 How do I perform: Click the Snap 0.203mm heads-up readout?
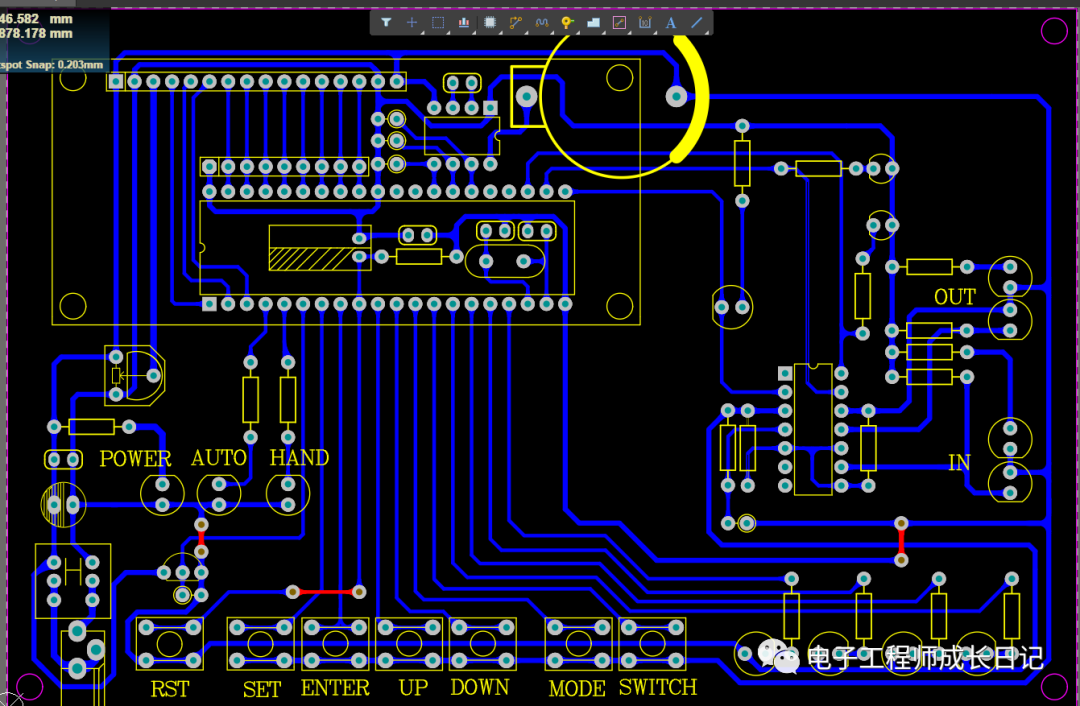(52, 65)
